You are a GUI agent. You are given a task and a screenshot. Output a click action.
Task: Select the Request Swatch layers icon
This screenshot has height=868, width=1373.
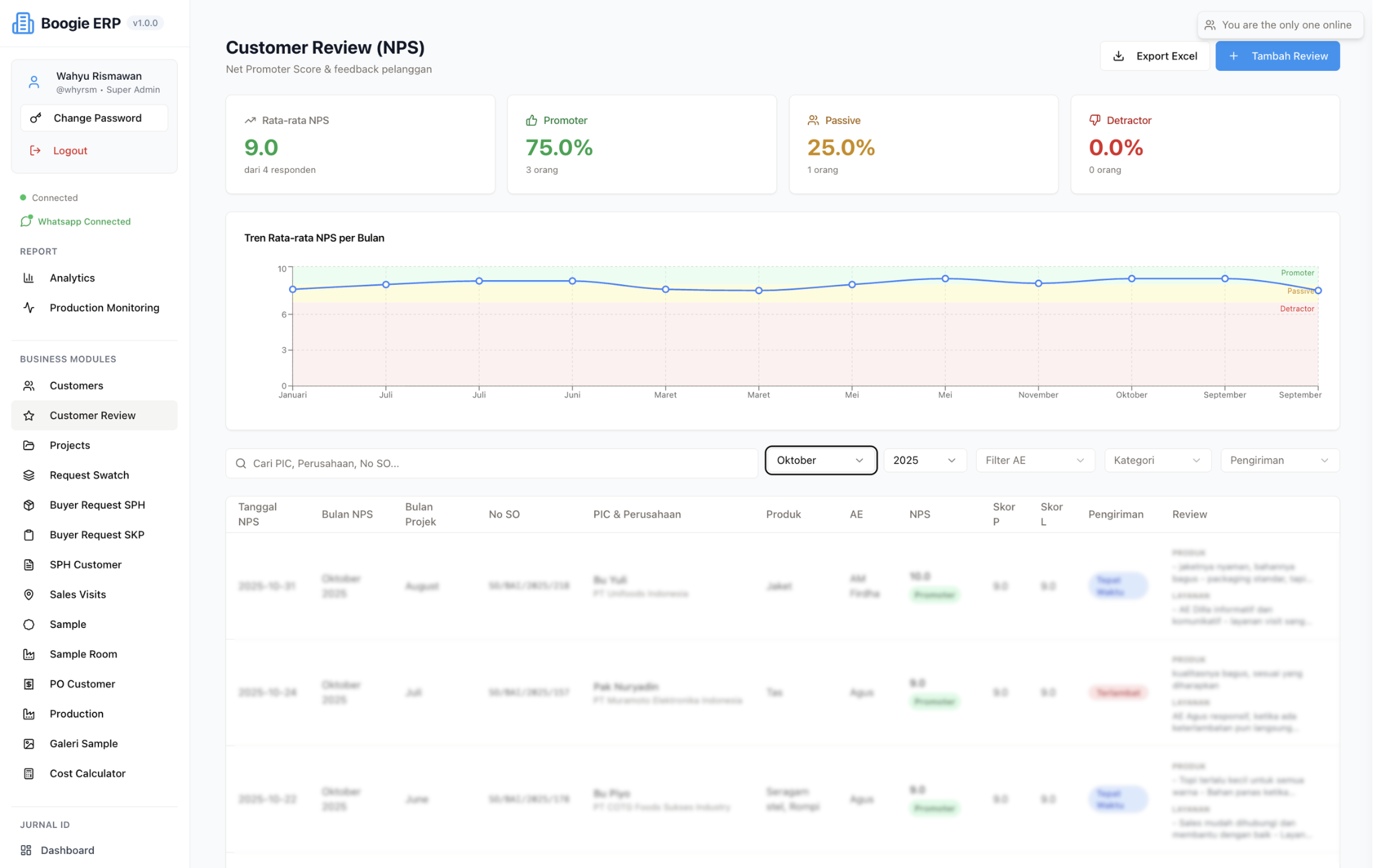point(29,475)
